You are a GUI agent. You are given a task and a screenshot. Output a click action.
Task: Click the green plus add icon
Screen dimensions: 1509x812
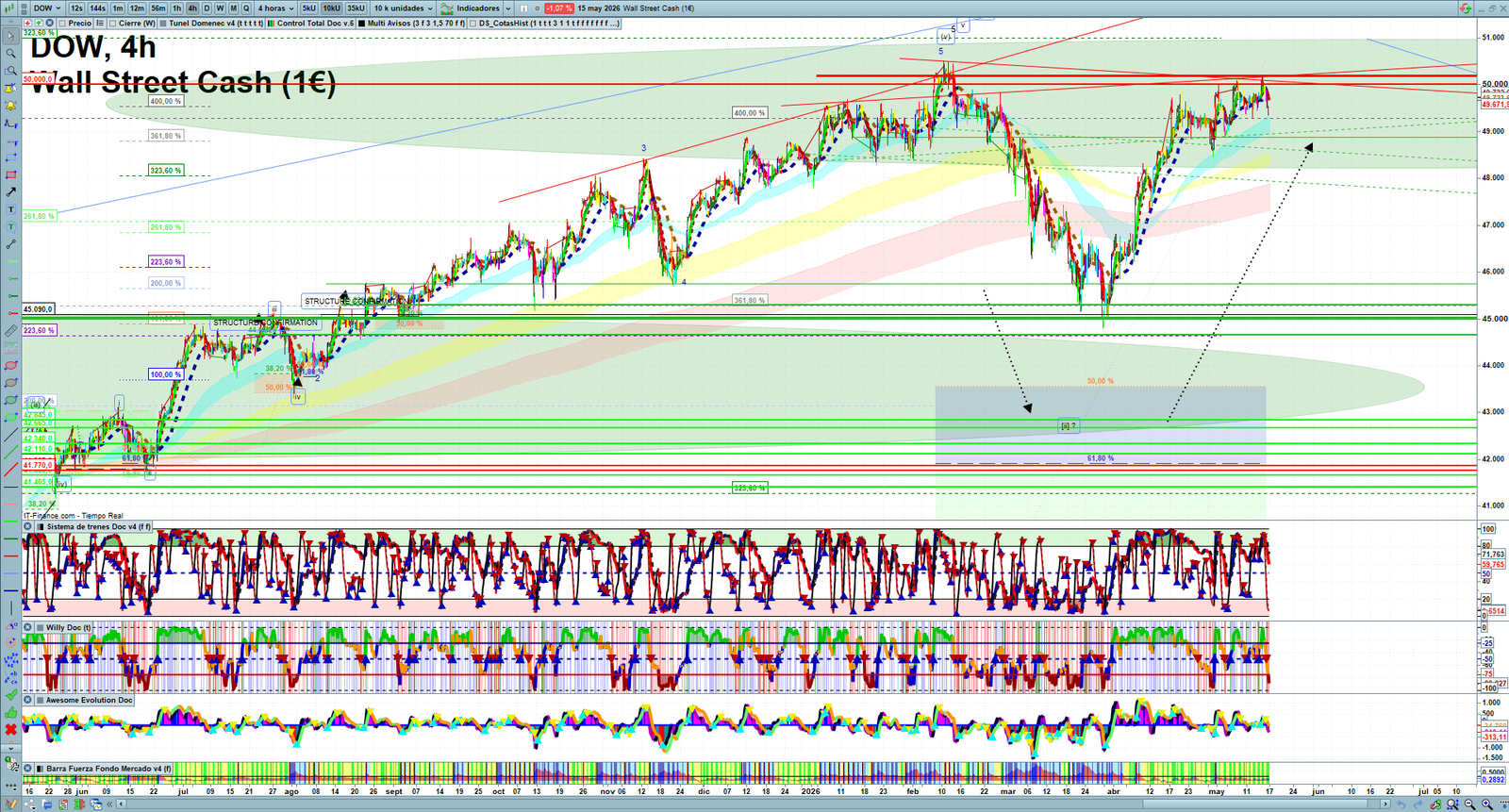pyautogui.click(x=39, y=23)
